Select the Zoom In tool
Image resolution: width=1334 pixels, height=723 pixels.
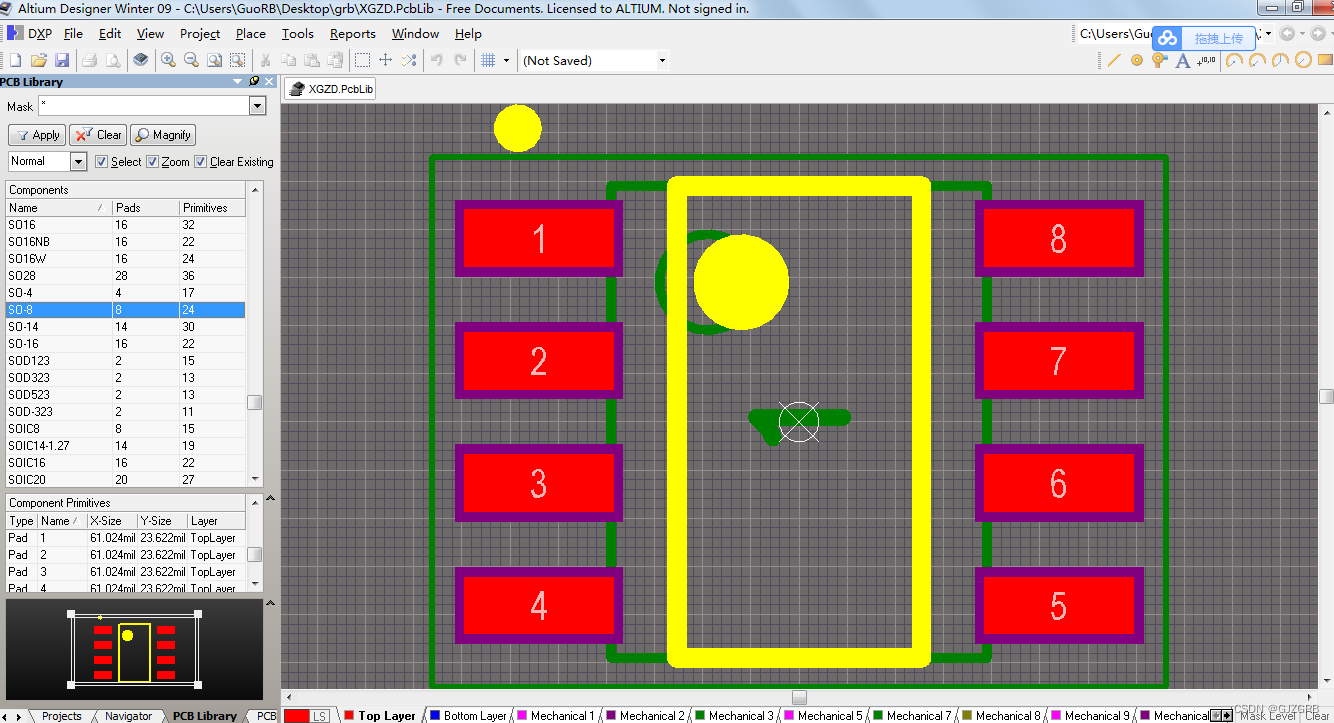166,59
